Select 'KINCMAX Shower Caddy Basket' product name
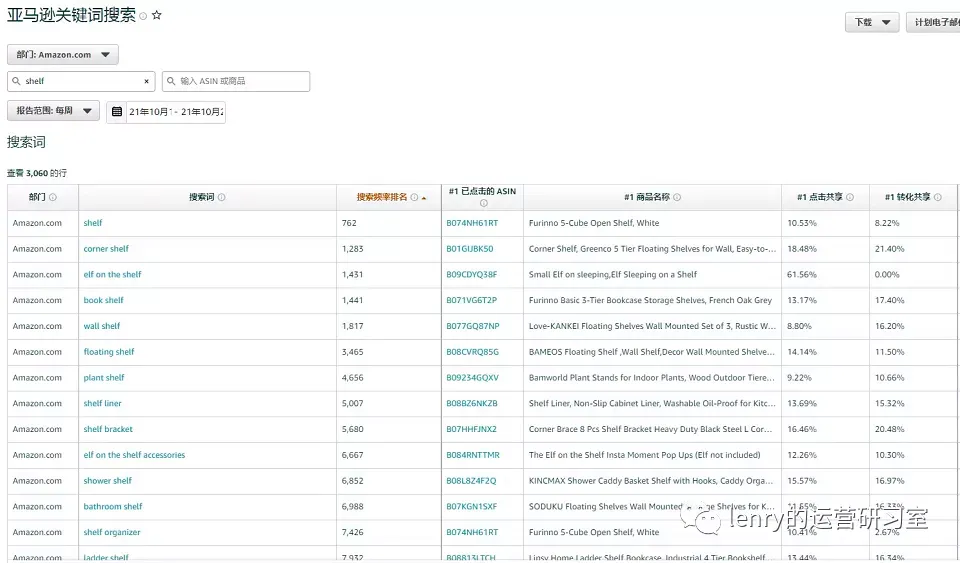Viewport: 960px width, 563px height. tap(651, 480)
